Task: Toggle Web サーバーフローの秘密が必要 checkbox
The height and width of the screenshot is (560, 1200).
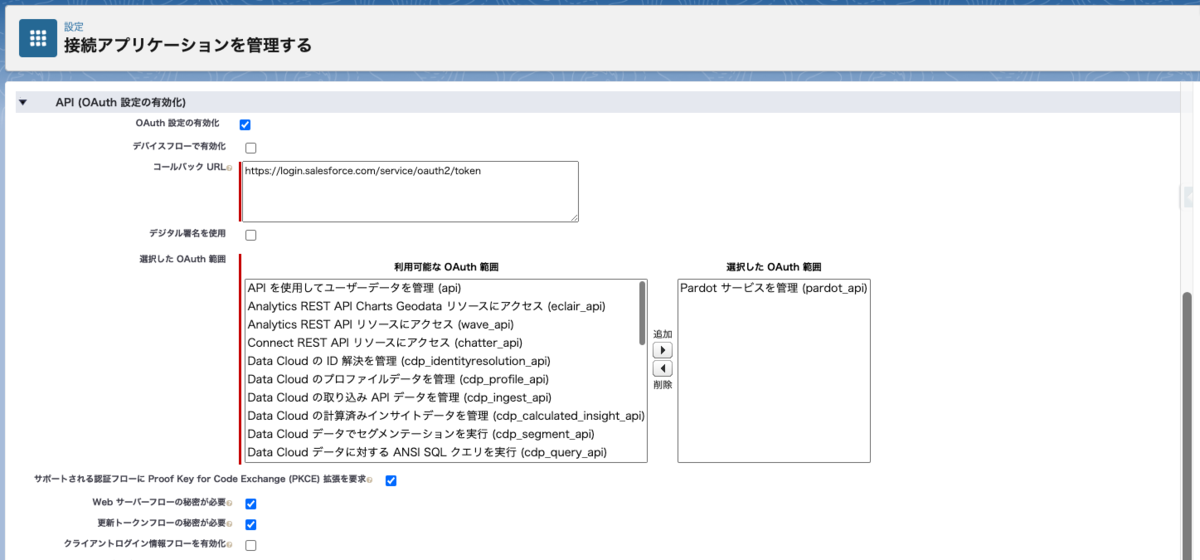Action: point(251,504)
